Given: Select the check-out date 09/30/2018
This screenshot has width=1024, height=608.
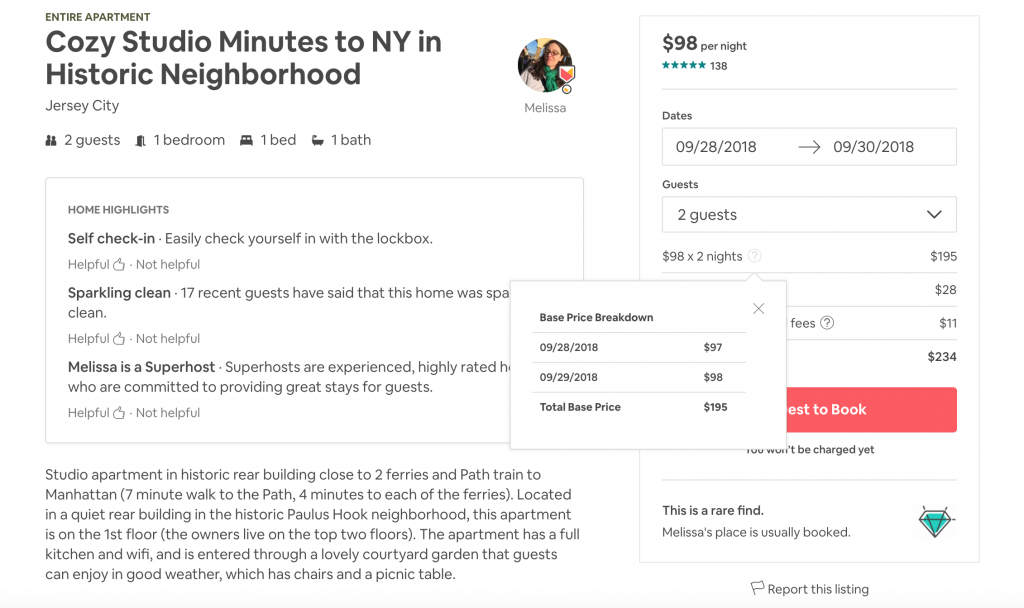Looking at the screenshot, I should pyautogui.click(x=873, y=147).
